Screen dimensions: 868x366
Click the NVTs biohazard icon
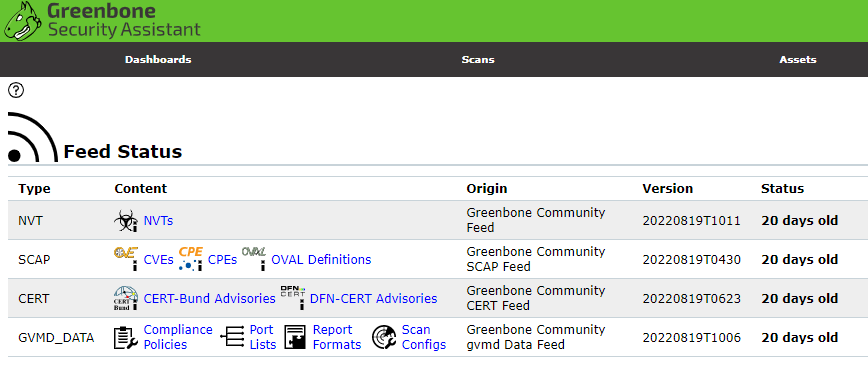click(x=126, y=220)
